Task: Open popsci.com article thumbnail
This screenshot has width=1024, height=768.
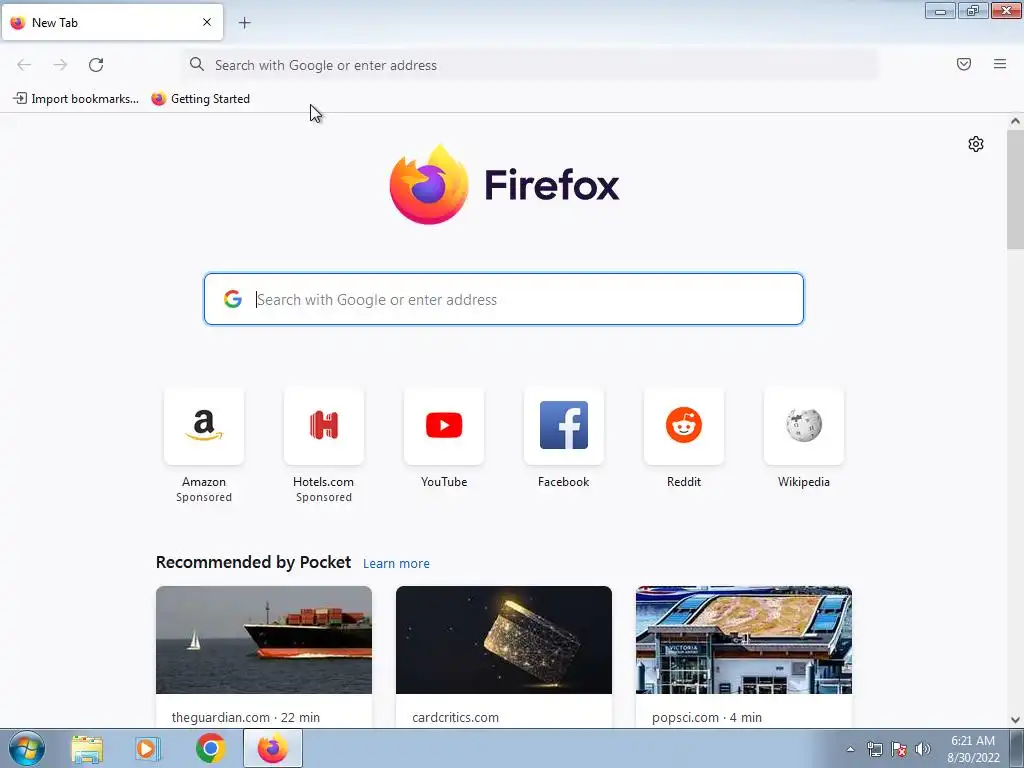Action: (x=744, y=640)
